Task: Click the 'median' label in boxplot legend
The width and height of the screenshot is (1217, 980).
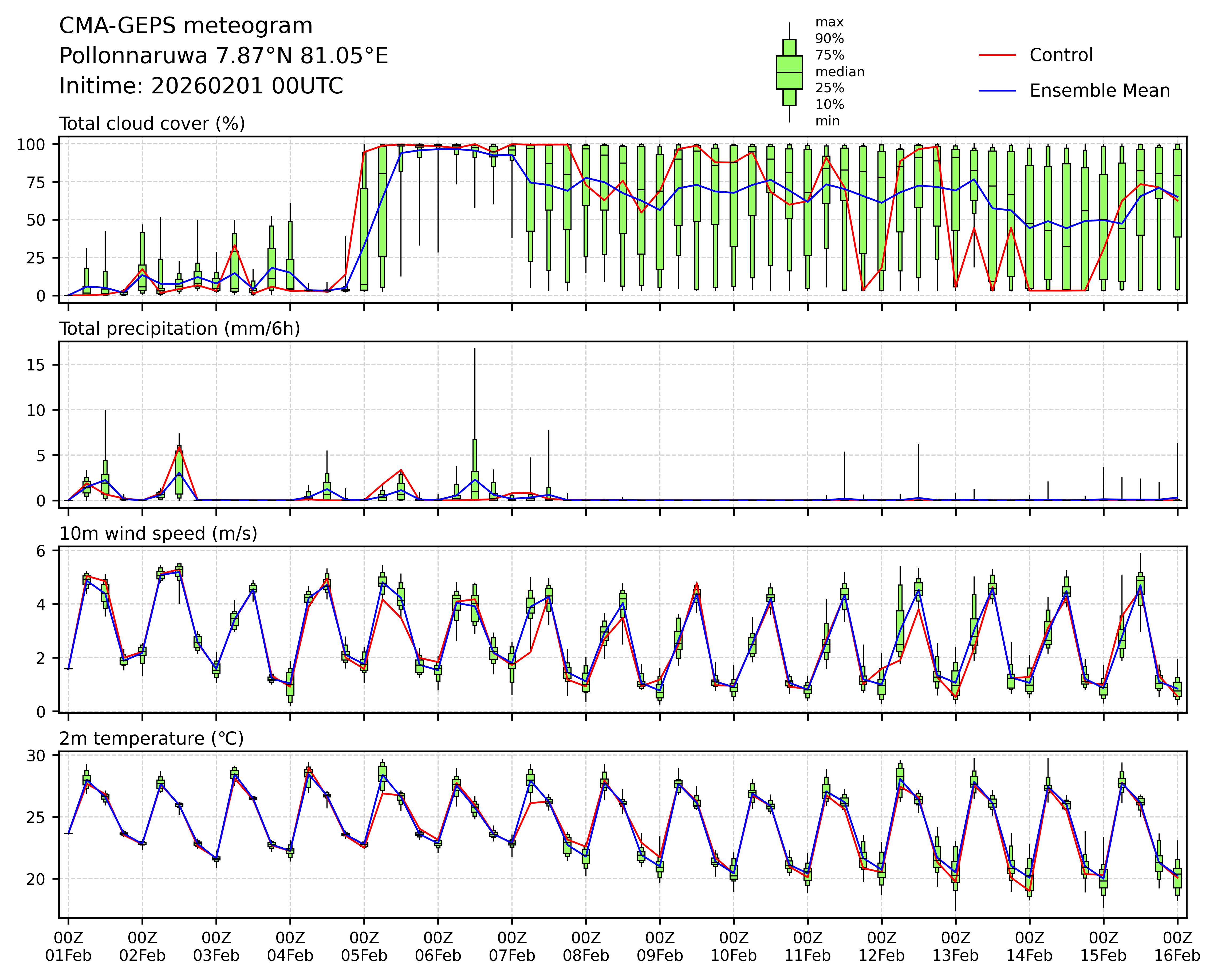Action: pyautogui.click(x=839, y=72)
